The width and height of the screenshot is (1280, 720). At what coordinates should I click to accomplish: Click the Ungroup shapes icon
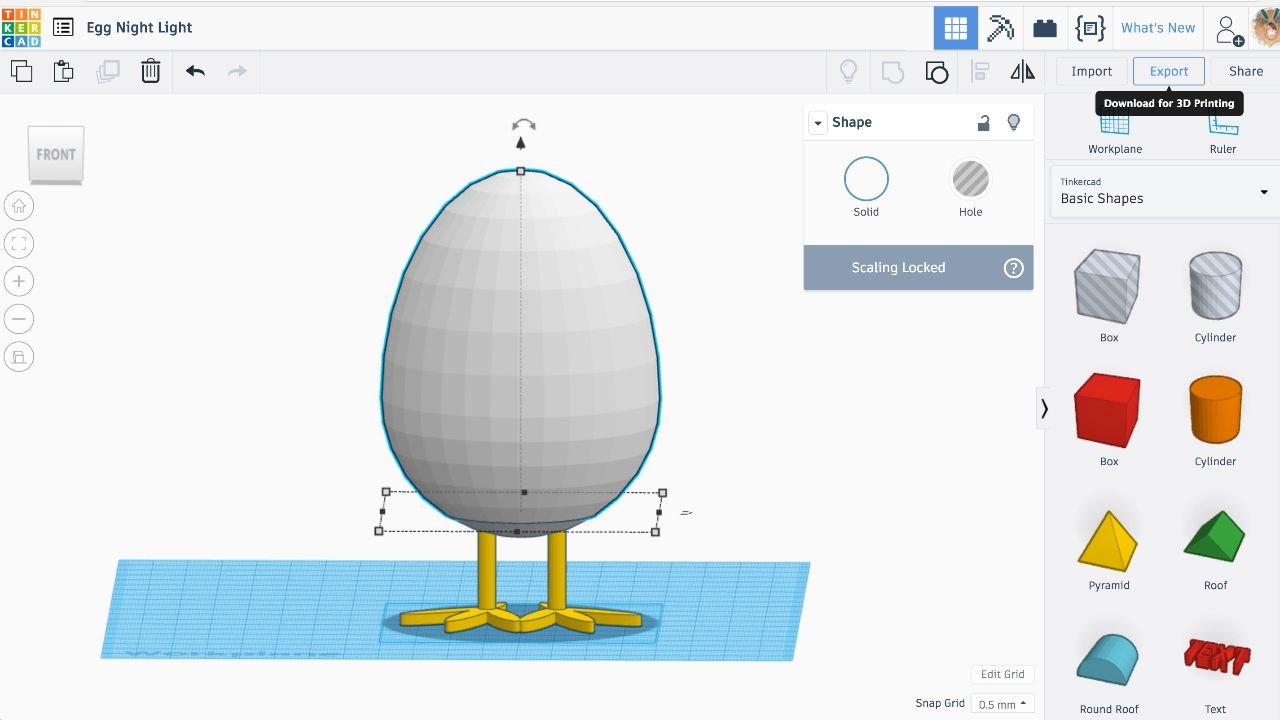[x=936, y=71]
